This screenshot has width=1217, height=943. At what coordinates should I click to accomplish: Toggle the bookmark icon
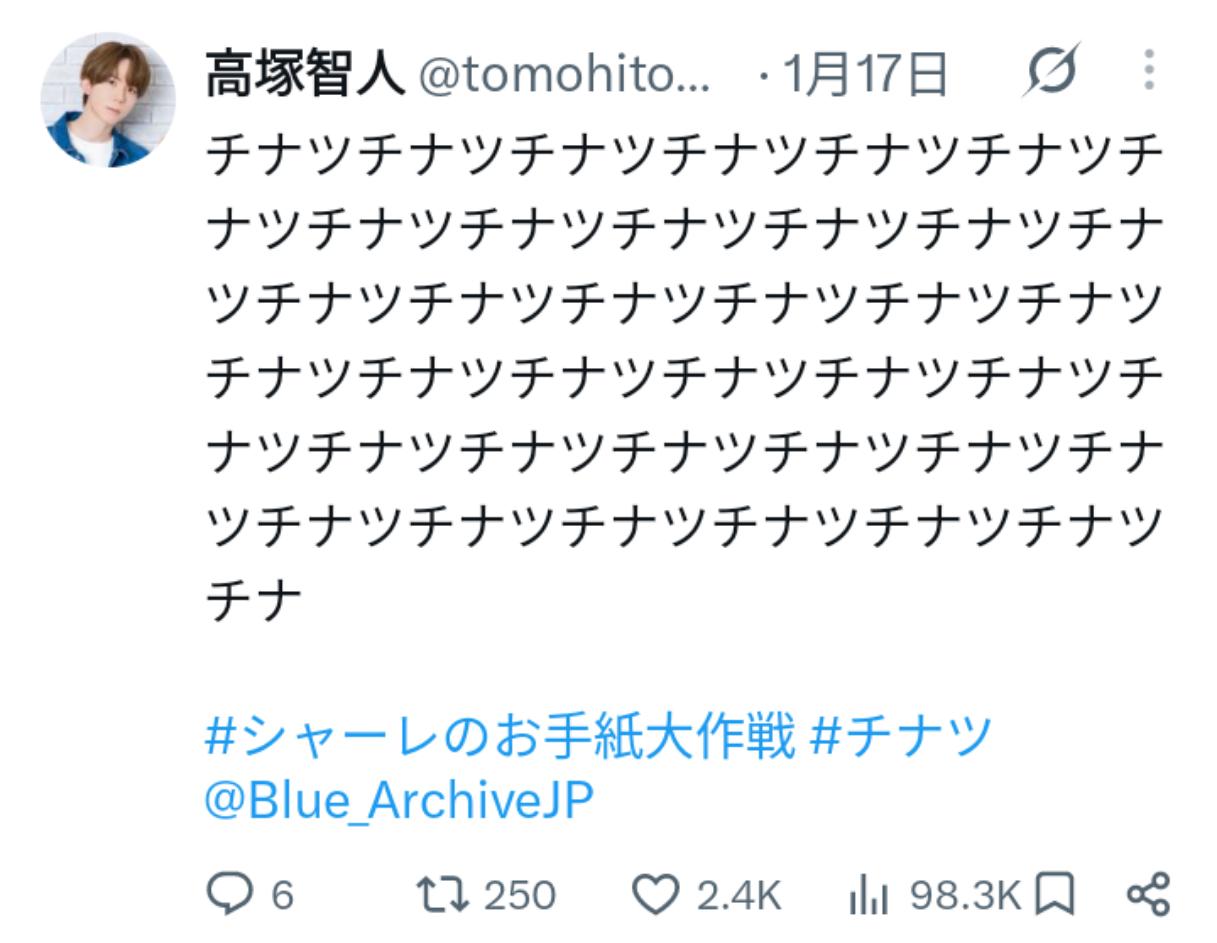click(x=1054, y=893)
